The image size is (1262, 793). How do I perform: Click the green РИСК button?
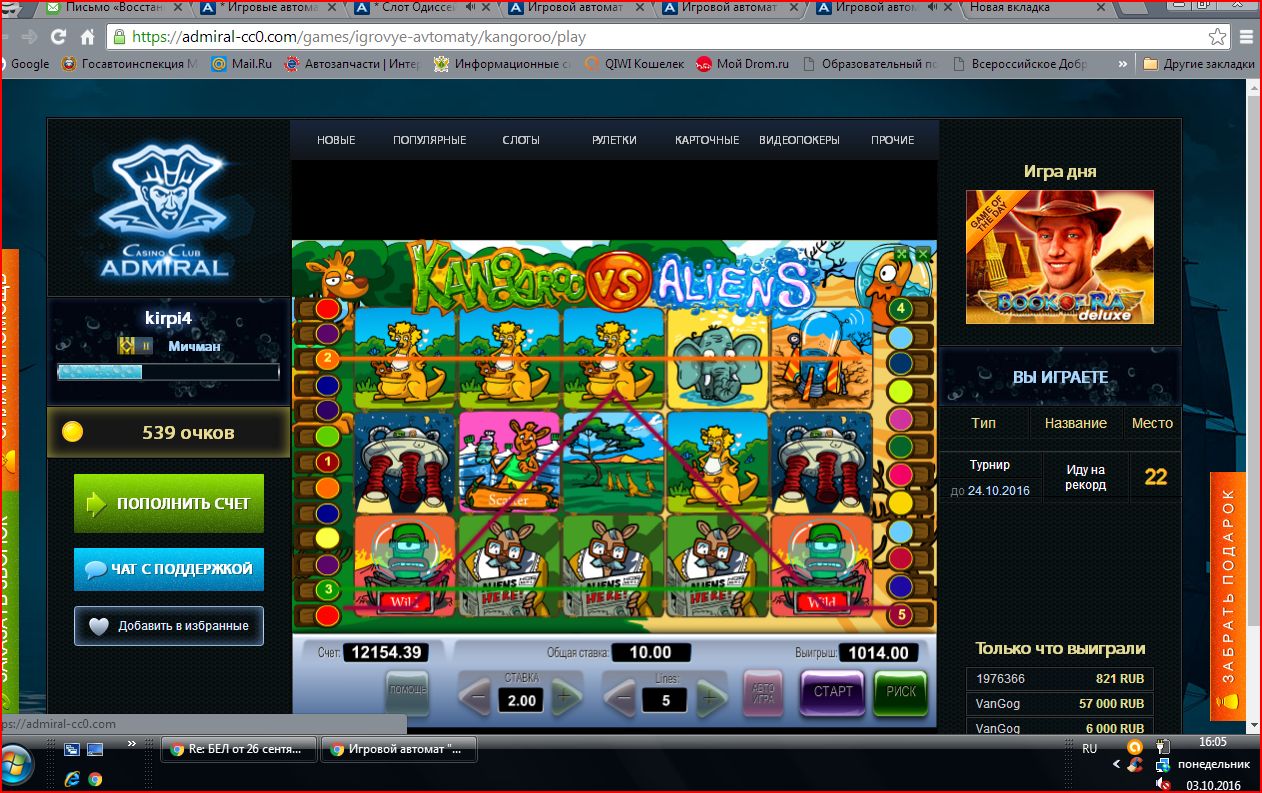(900, 691)
